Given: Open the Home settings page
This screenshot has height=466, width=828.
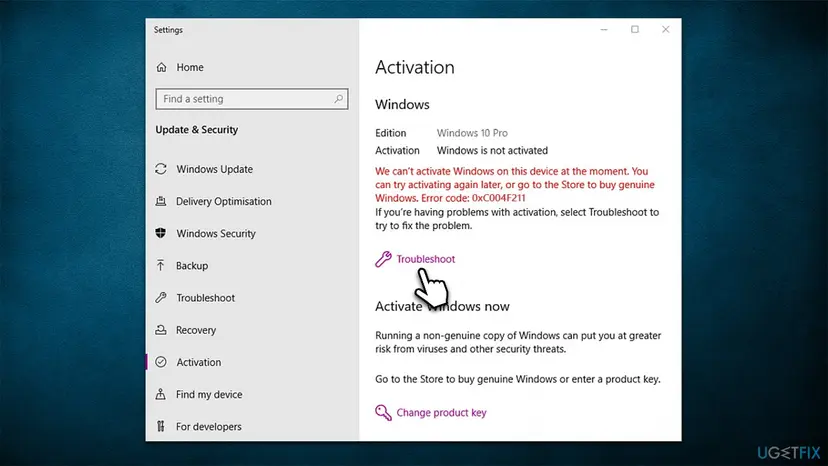Looking at the screenshot, I should coord(190,67).
